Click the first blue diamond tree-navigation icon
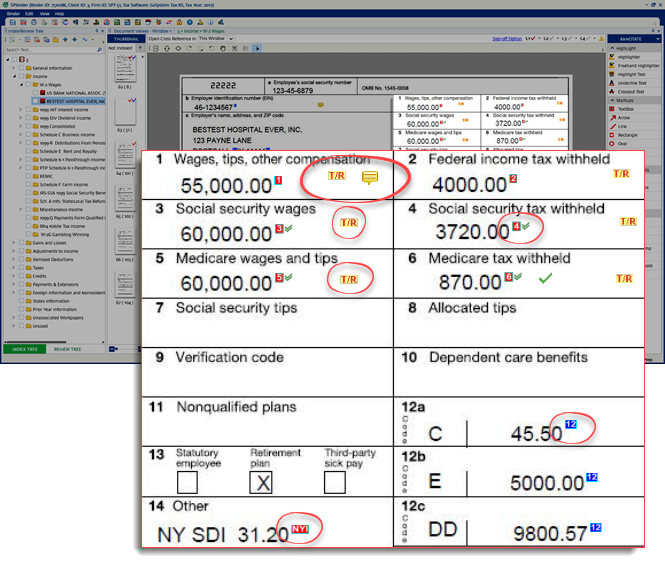Screen dimensions: 665x563 click(65, 39)
